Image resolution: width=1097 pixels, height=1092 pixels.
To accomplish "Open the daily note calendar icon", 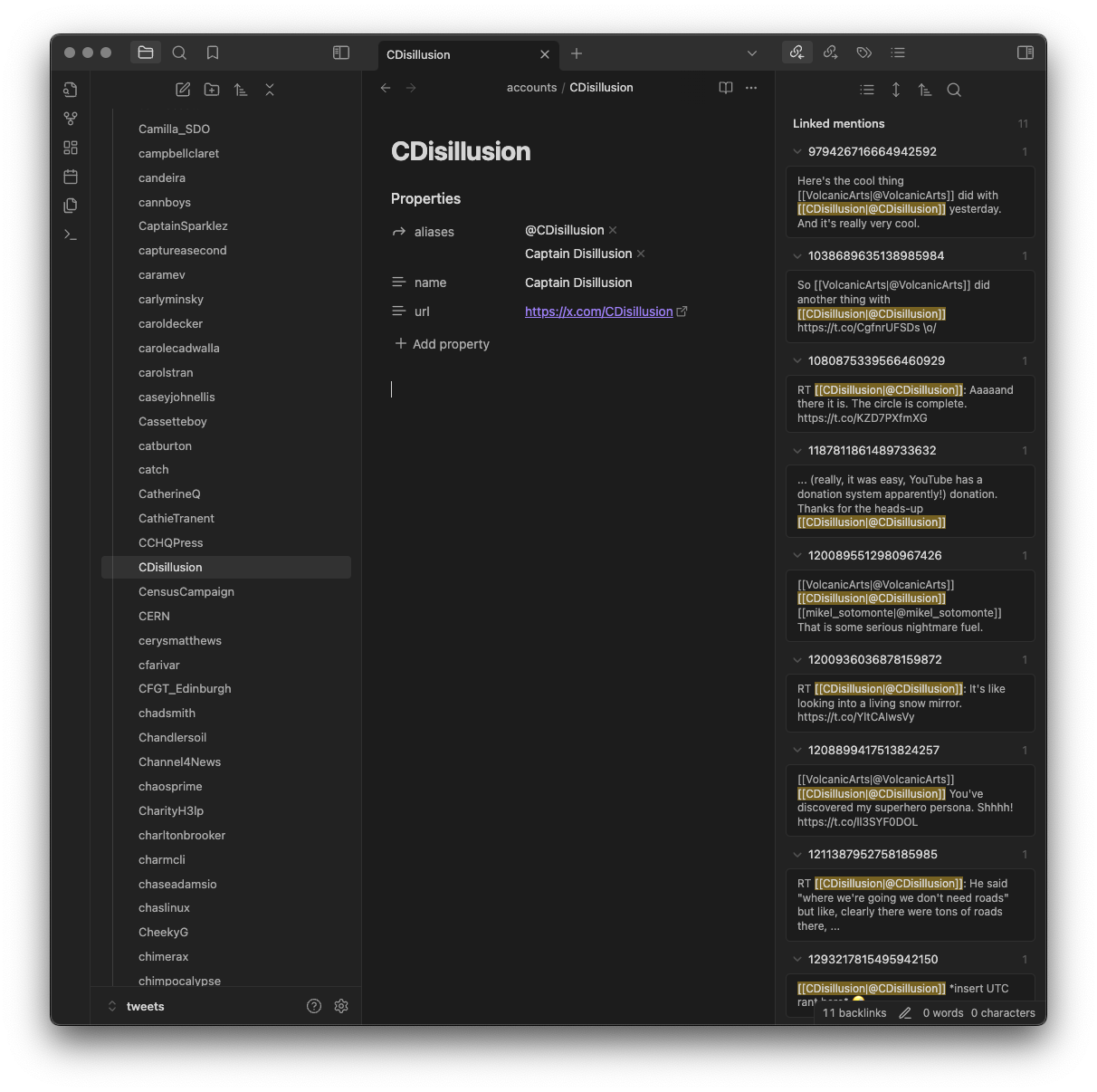I will [71, 177].
